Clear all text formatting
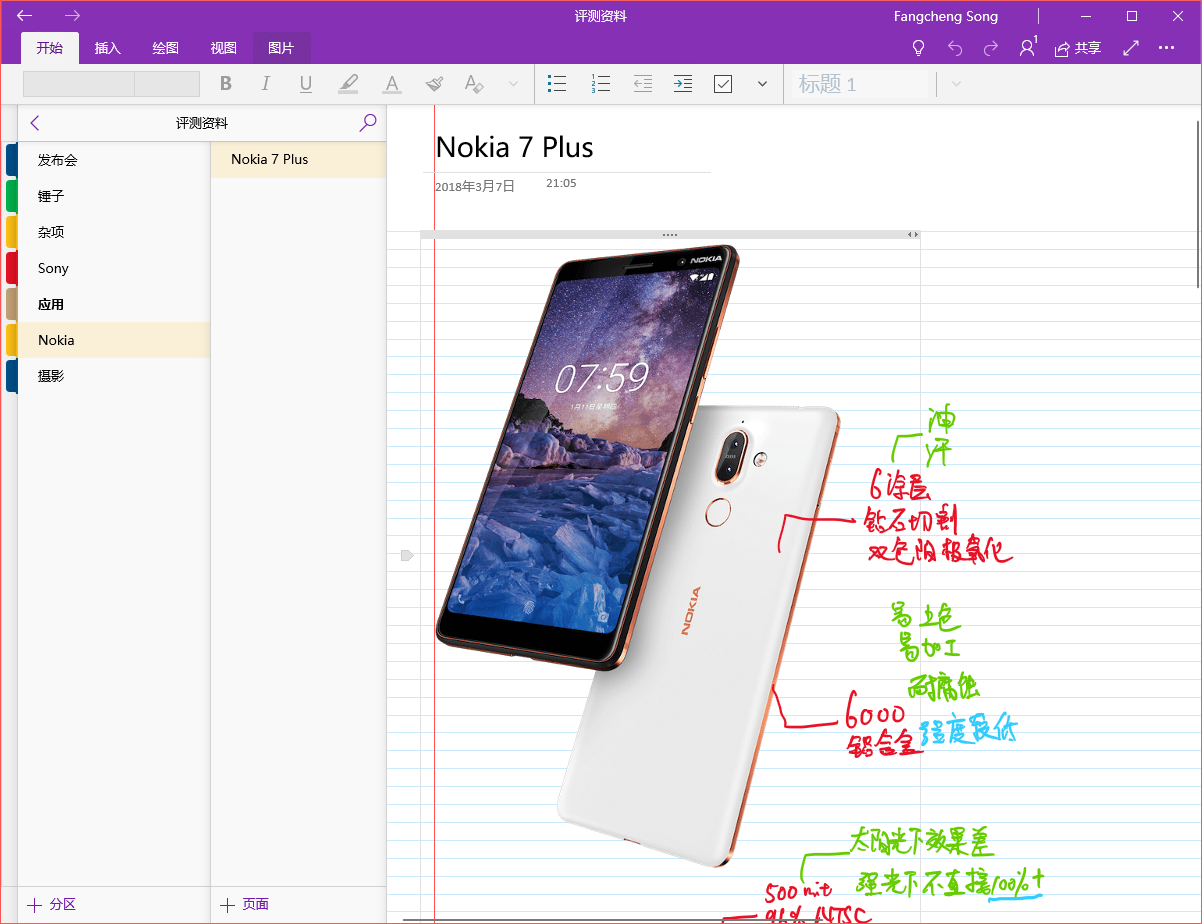1202x924 pixels. click(x=475, y=84)
